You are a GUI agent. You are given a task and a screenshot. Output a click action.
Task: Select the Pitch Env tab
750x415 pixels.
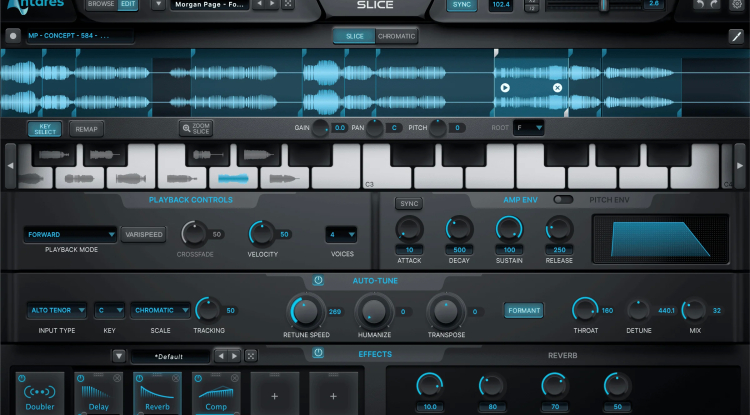point(609,200)
